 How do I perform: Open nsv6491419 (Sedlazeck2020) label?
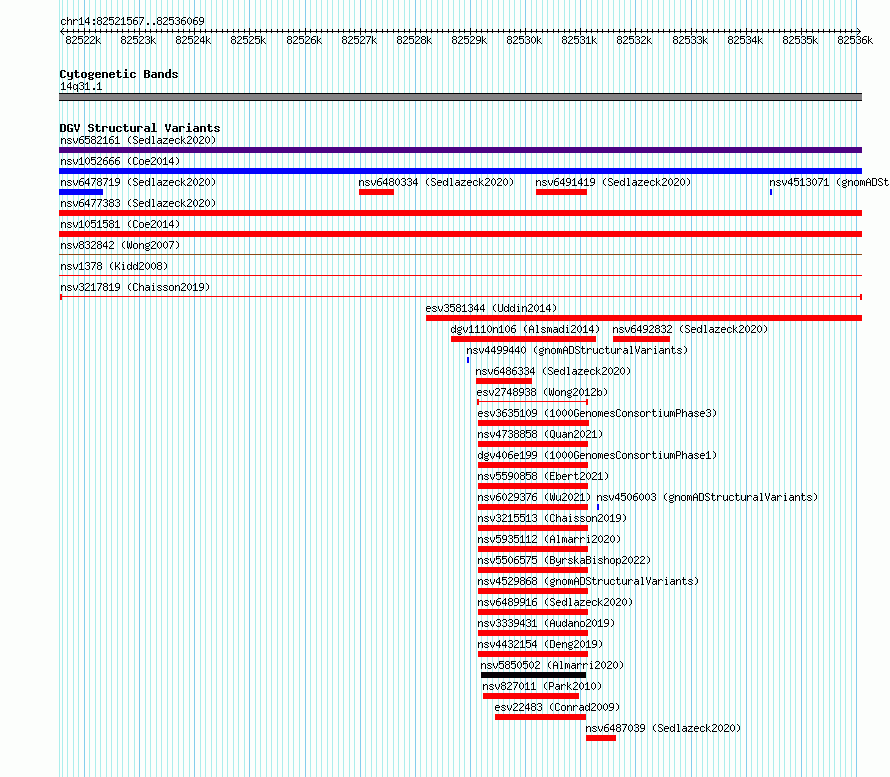pyautogui.click(x=613, y=182)
